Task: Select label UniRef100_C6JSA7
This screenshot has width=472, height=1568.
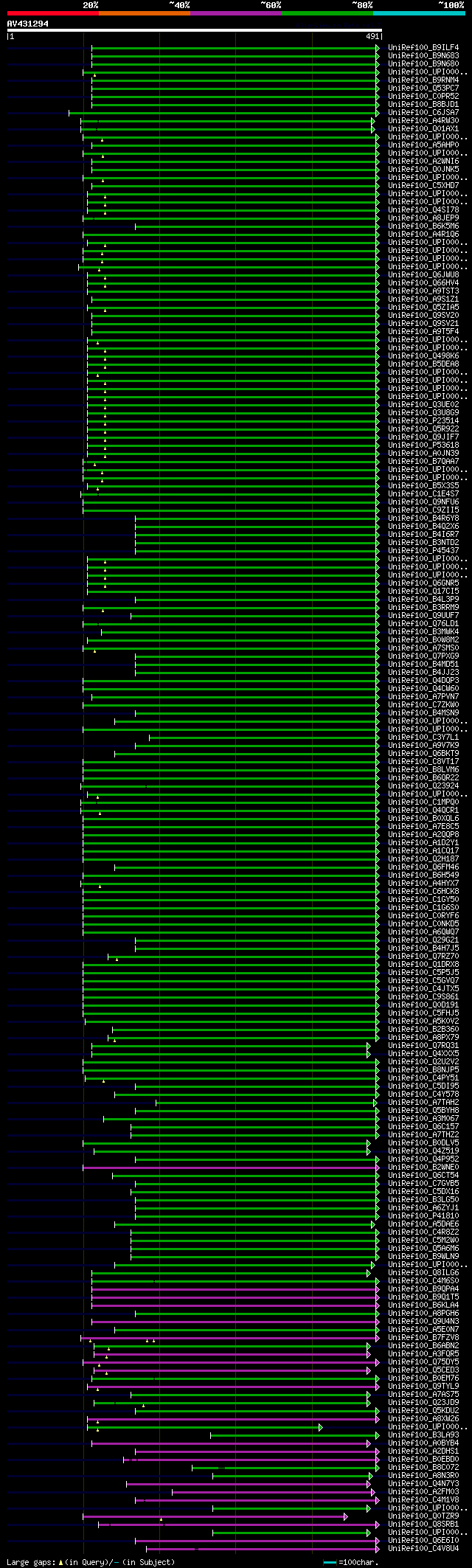Action: pyautogui.click(x=423, y=113)
